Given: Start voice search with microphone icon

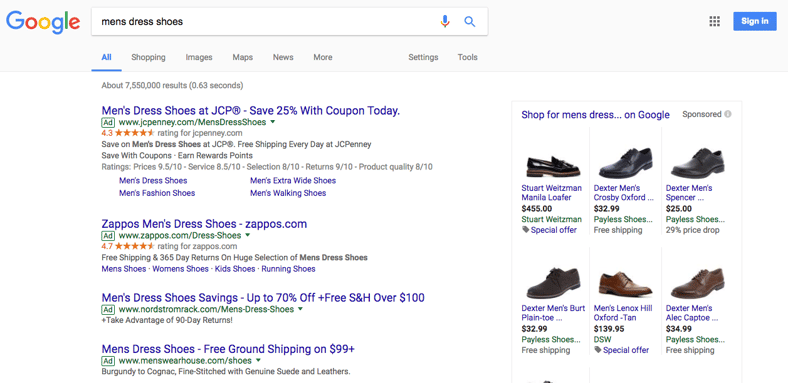Looking at the screenshot, I should pyautogui.click(x=445, y=21).
